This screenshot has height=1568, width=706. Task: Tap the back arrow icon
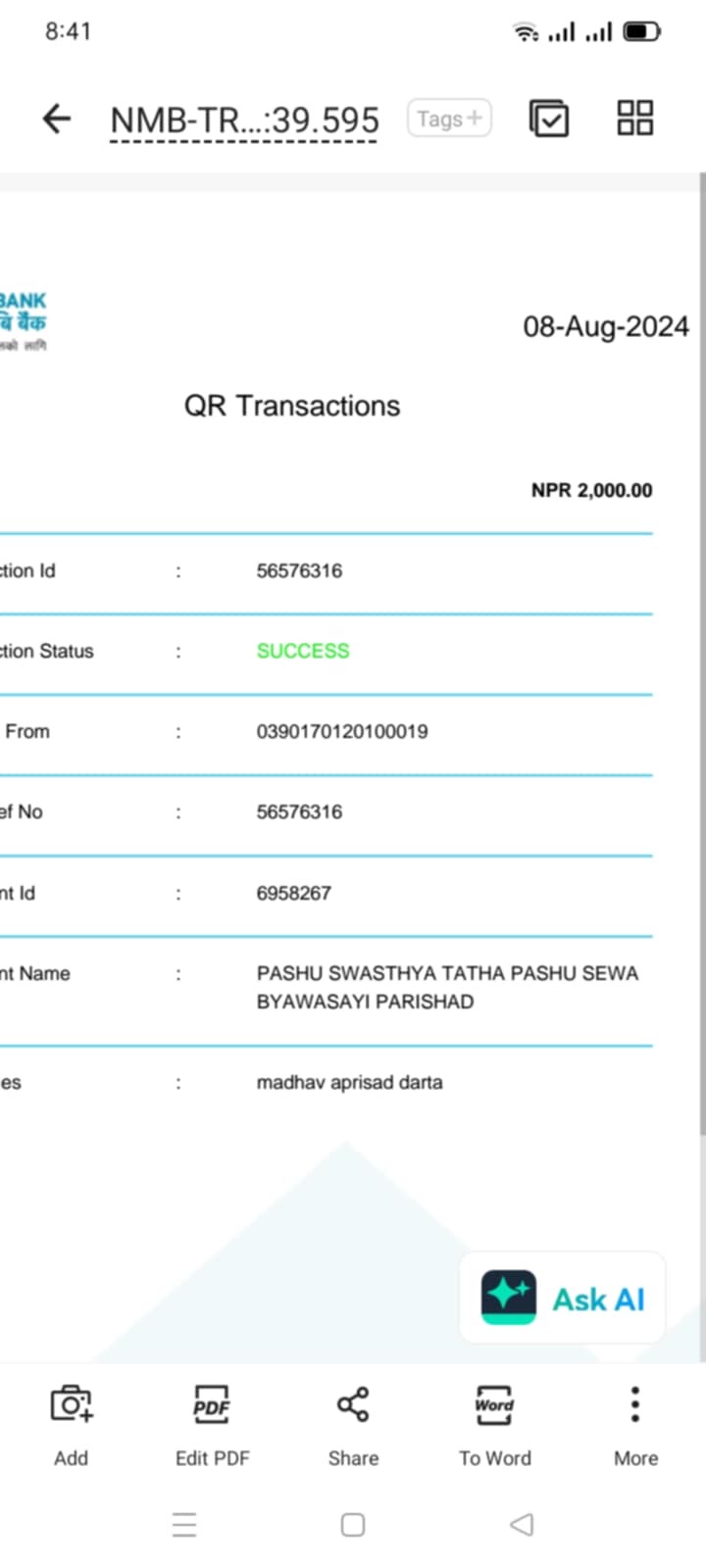tap(57, 119)
